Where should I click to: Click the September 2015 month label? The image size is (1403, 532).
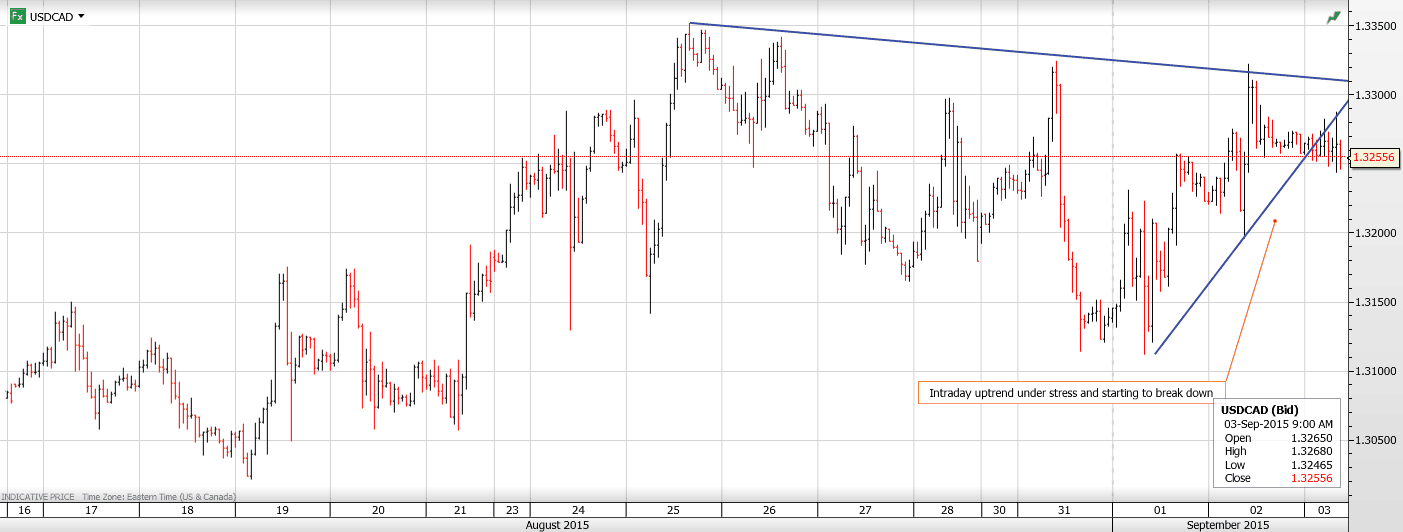(1228, 525)
